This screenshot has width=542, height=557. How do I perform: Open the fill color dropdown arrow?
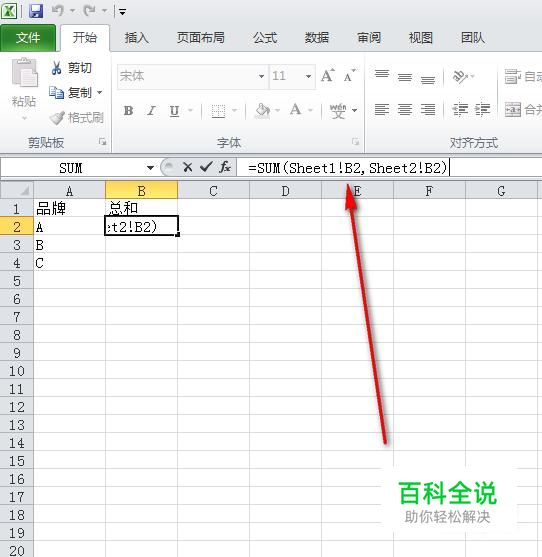point(277,110)
